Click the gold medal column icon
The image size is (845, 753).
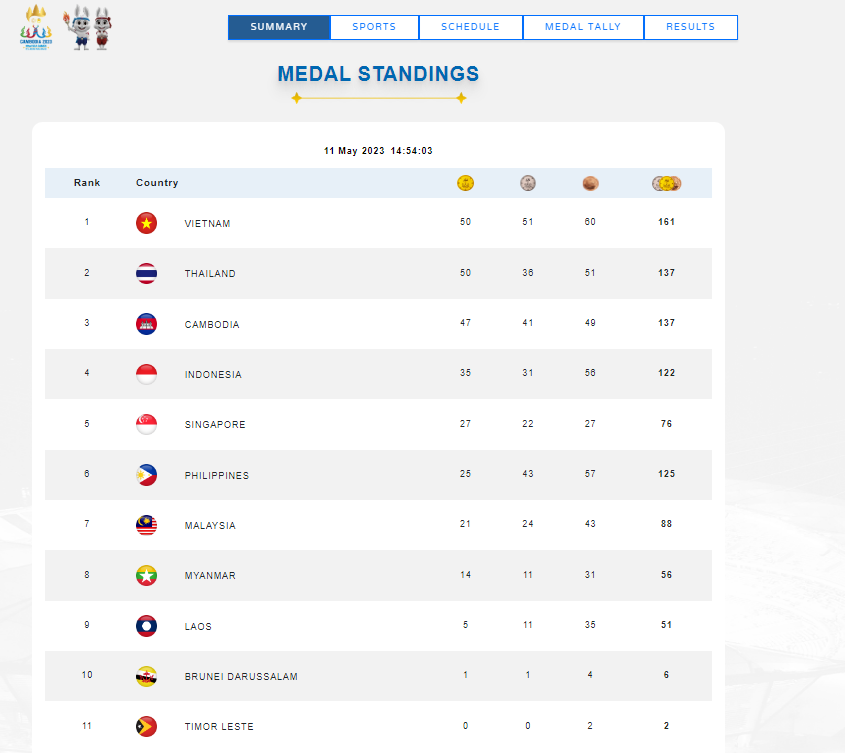point(465,183)
